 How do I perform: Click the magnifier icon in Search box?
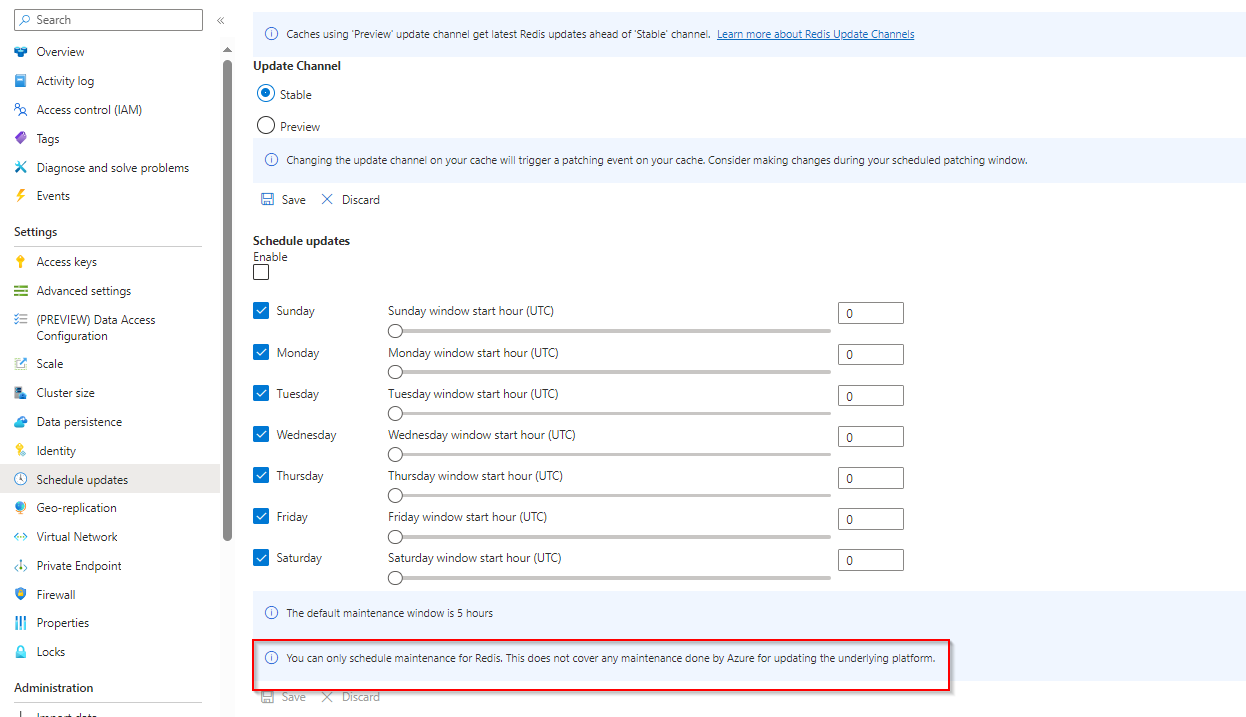click(x=23, y=20)
